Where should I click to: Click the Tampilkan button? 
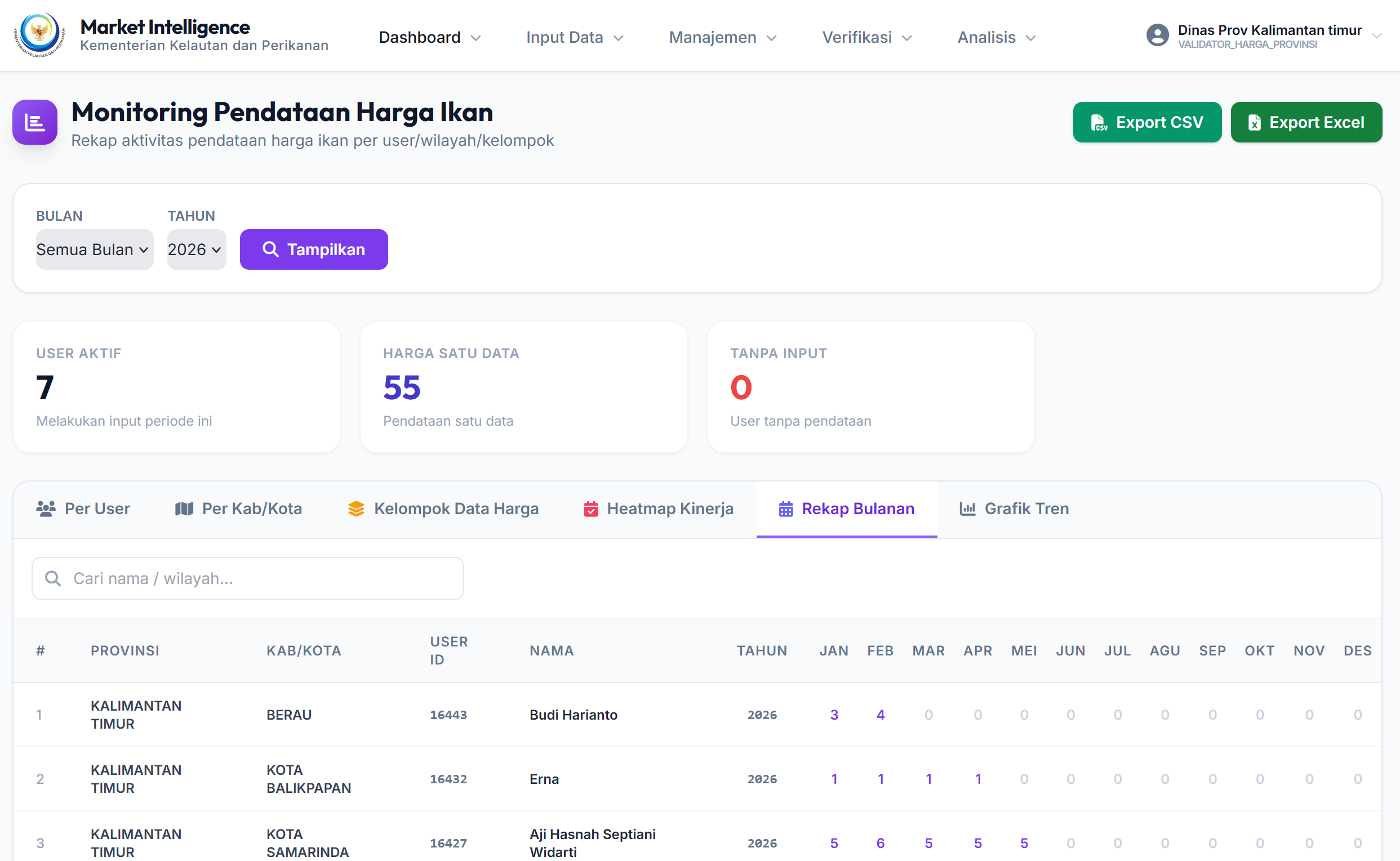point(314,249)
